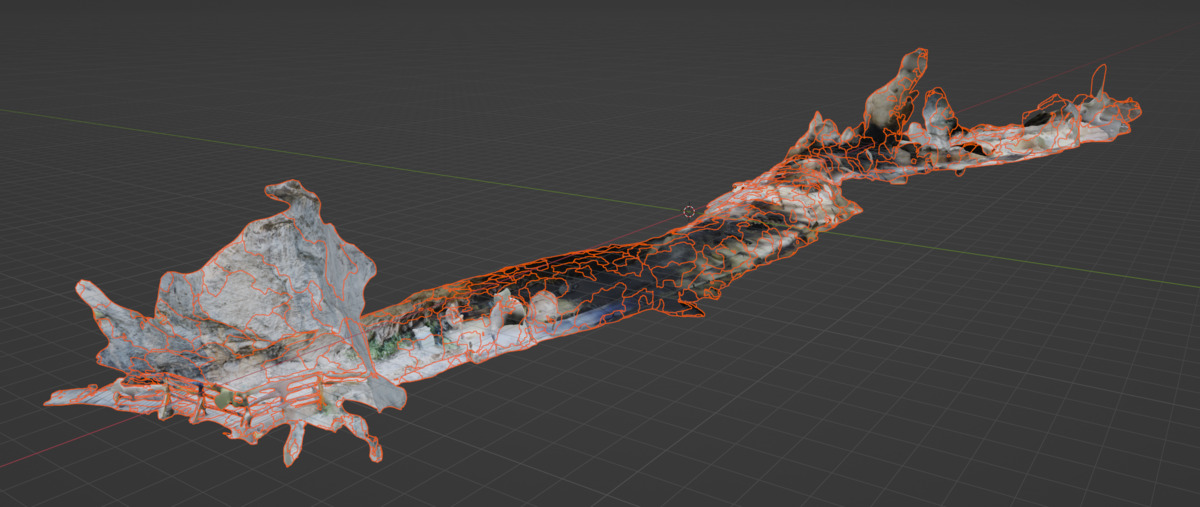Click the green Y axis line right of the mesh

tap(1000, 256)
